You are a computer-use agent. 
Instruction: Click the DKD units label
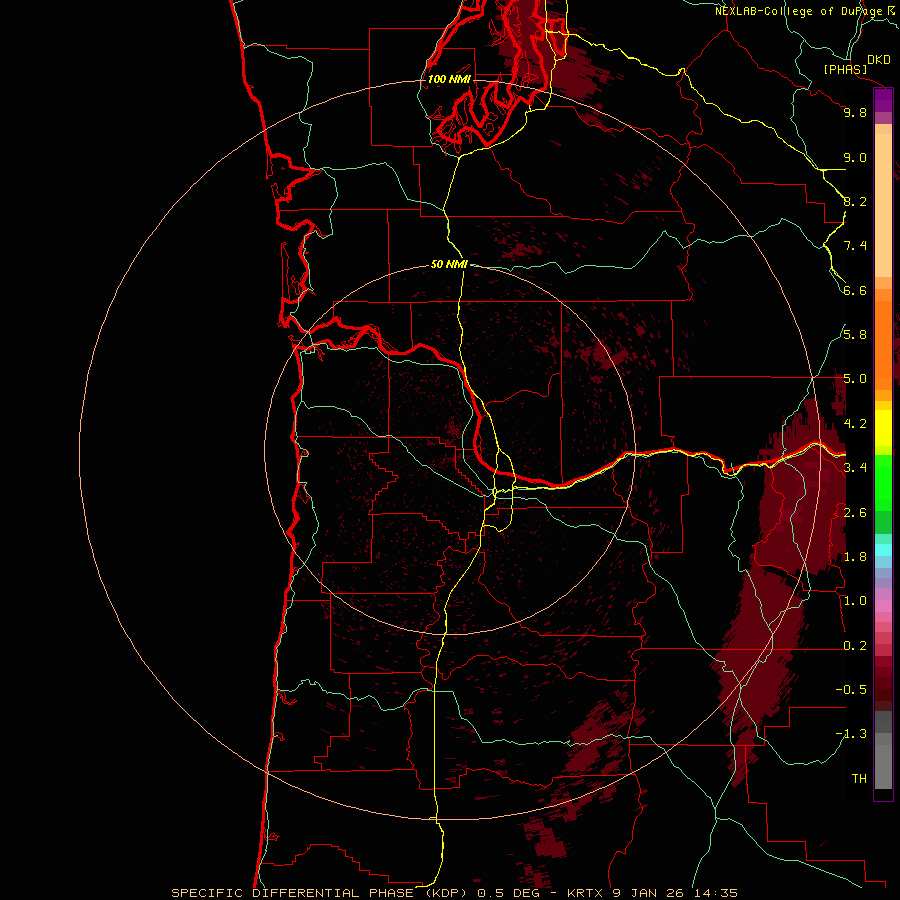[x=879, y=60]
